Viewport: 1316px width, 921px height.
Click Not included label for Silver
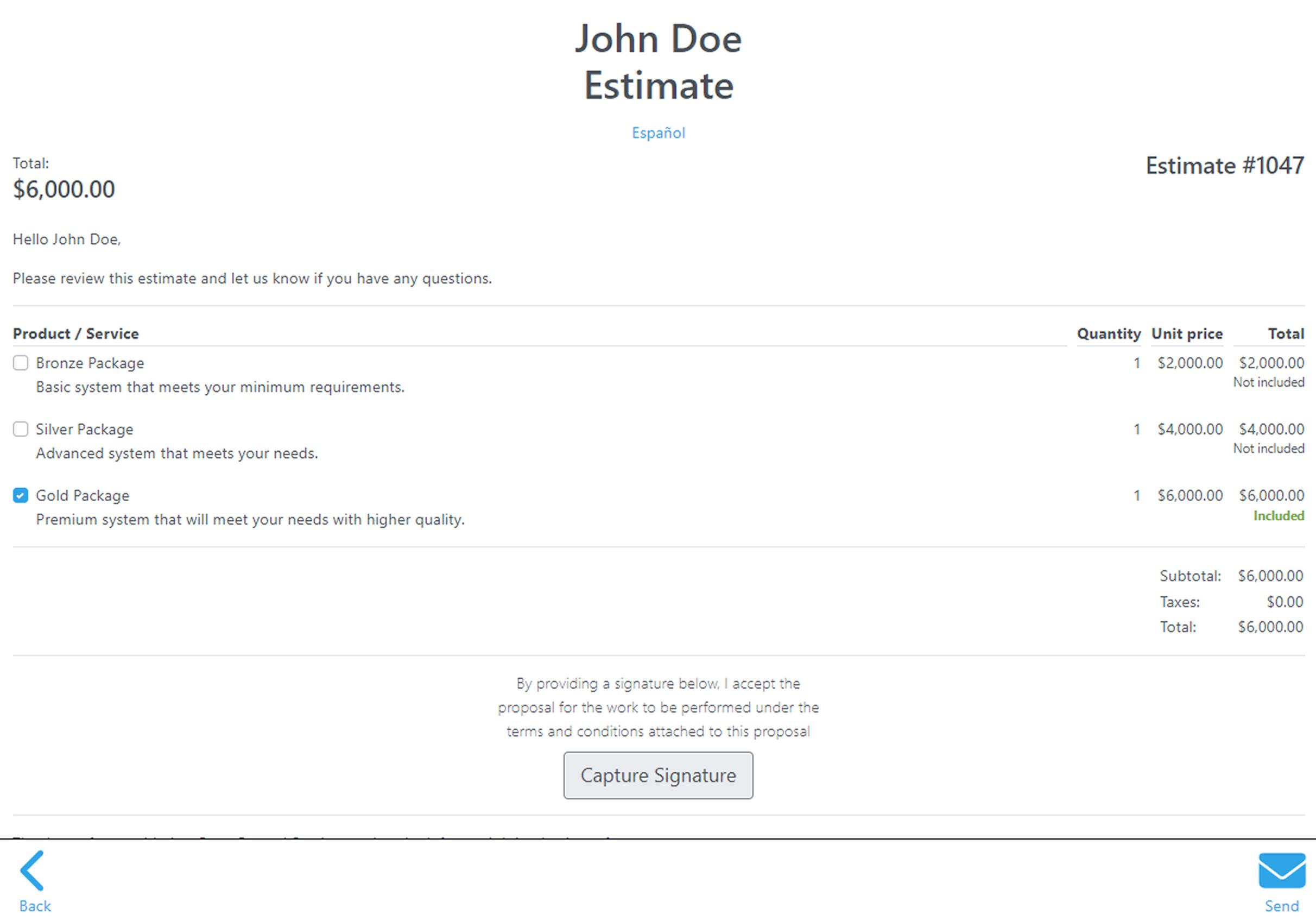[x=1268, y=449]
